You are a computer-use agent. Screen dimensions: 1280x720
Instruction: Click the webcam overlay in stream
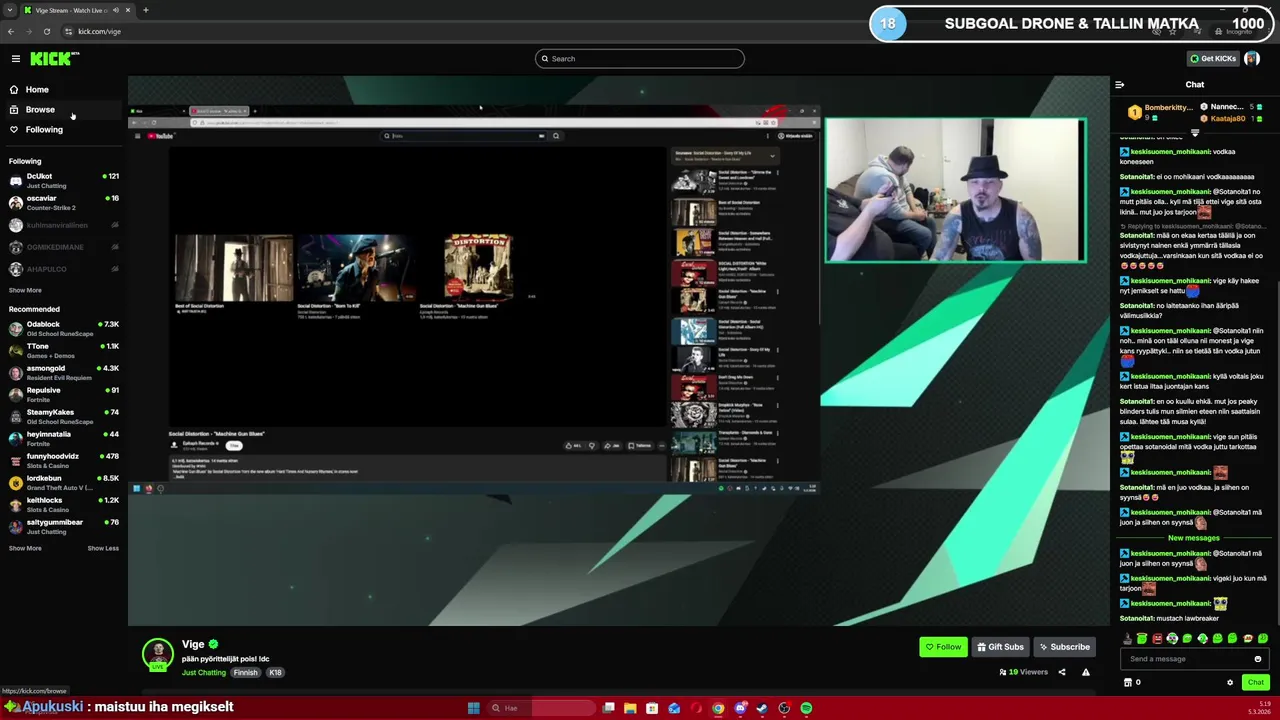tap(955, 190)
